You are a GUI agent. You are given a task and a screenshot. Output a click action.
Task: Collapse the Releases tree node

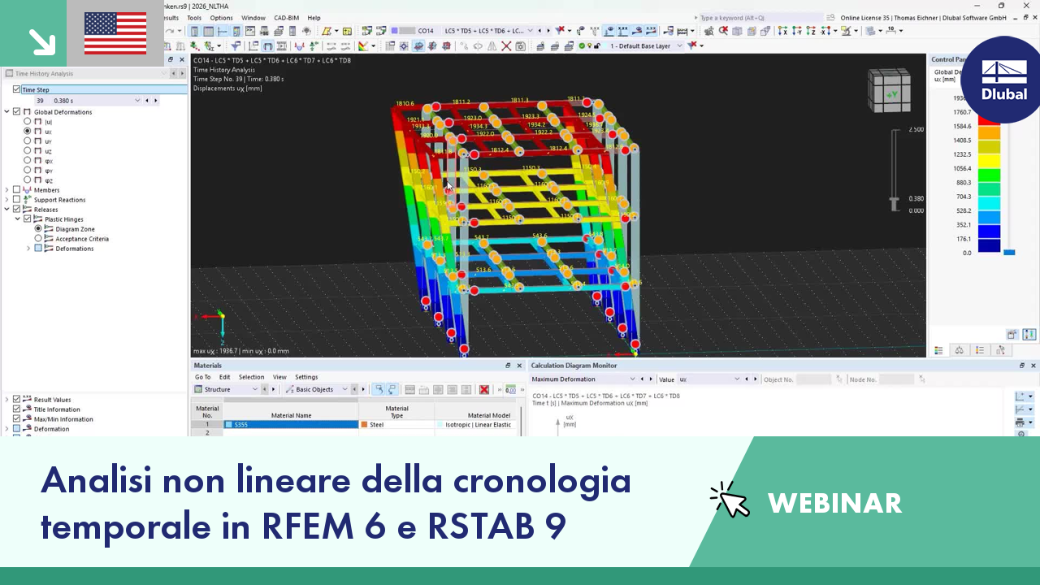pos(7,209)
